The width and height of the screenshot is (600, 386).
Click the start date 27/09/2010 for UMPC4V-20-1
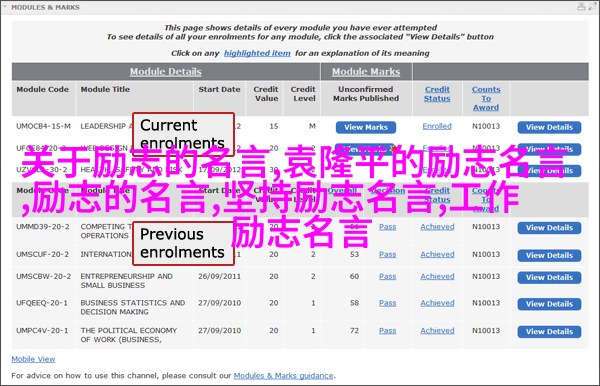[x=219, y=331]
